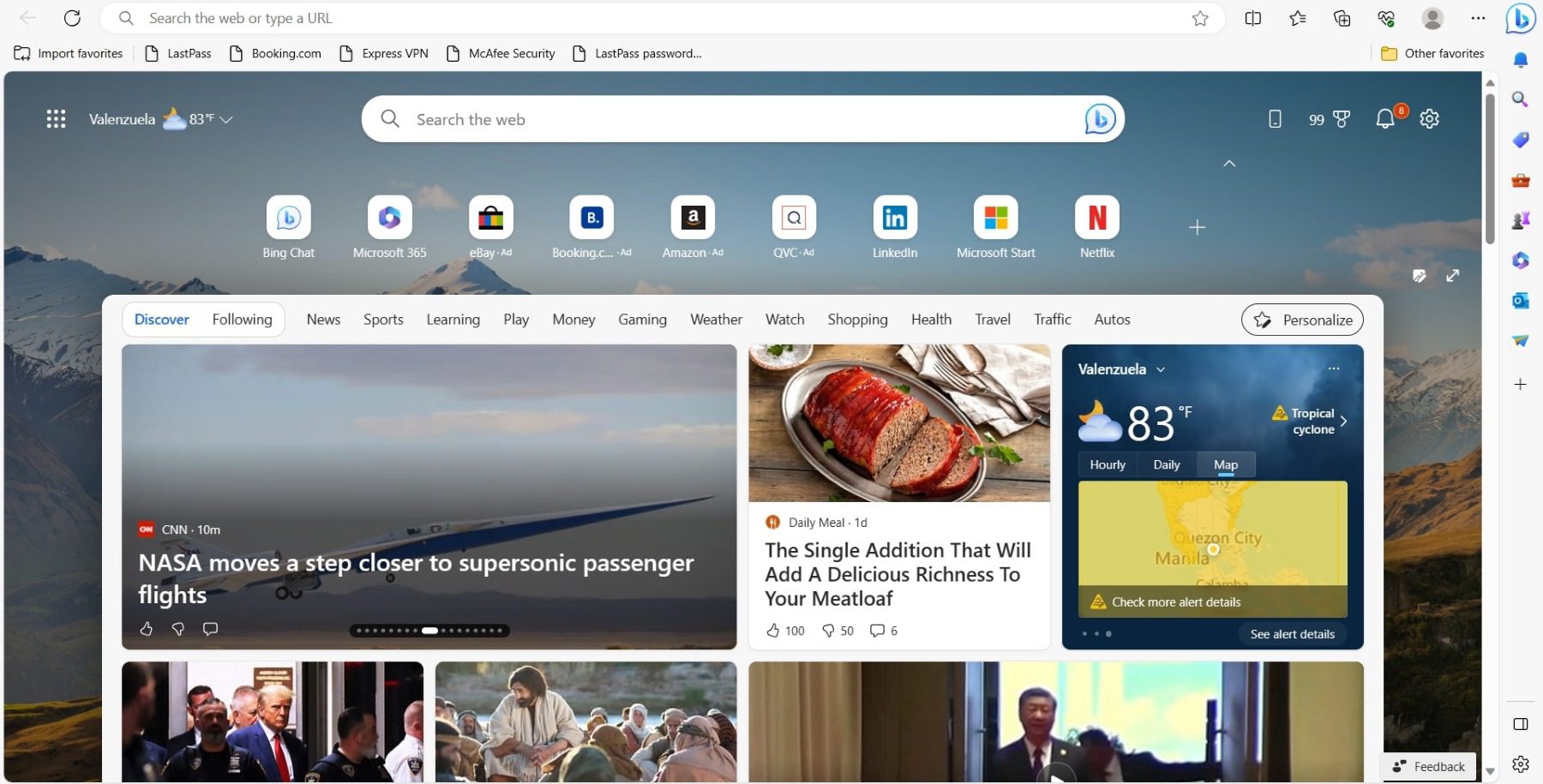Like the NASA supersonic flights article
1543x784 pixels.
[146, 629]
